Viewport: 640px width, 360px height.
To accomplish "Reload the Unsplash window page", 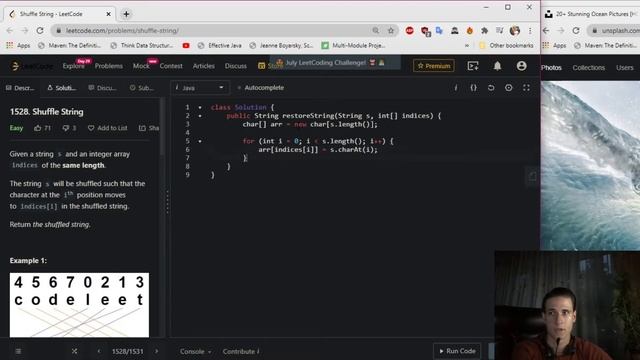I will 576,31.
